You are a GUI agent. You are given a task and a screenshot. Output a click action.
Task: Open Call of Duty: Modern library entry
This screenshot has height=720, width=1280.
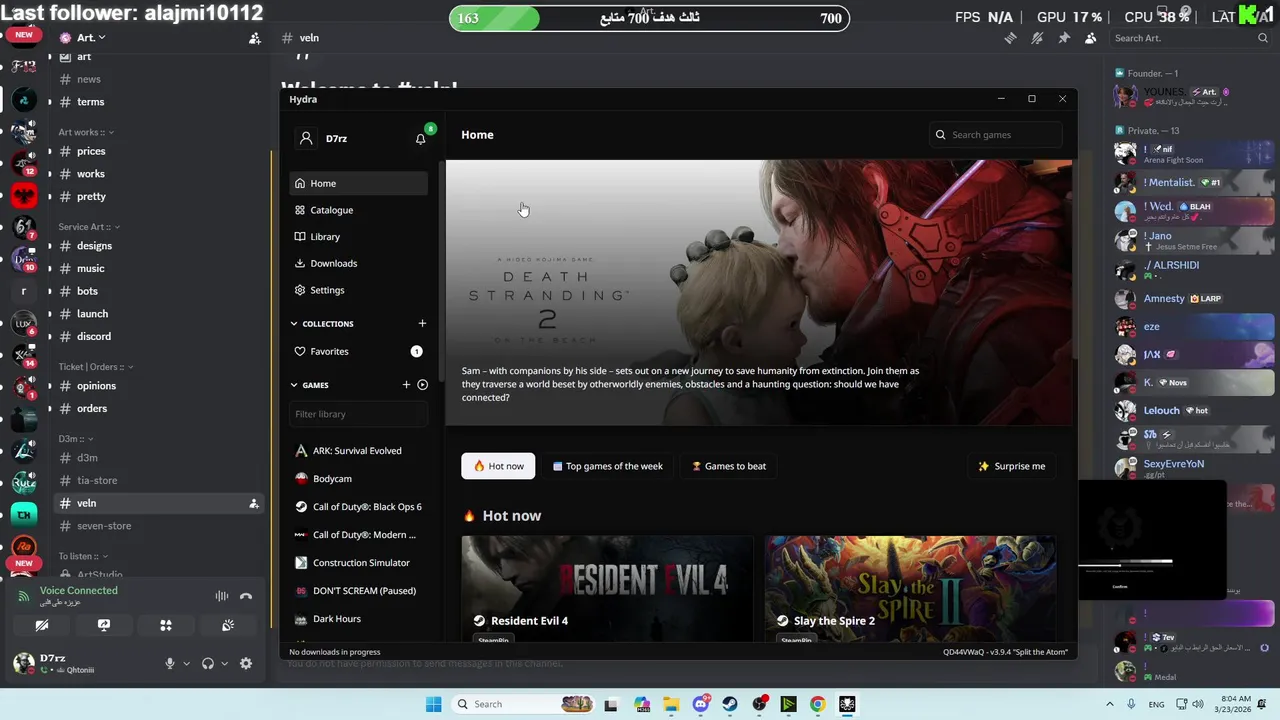359,535
